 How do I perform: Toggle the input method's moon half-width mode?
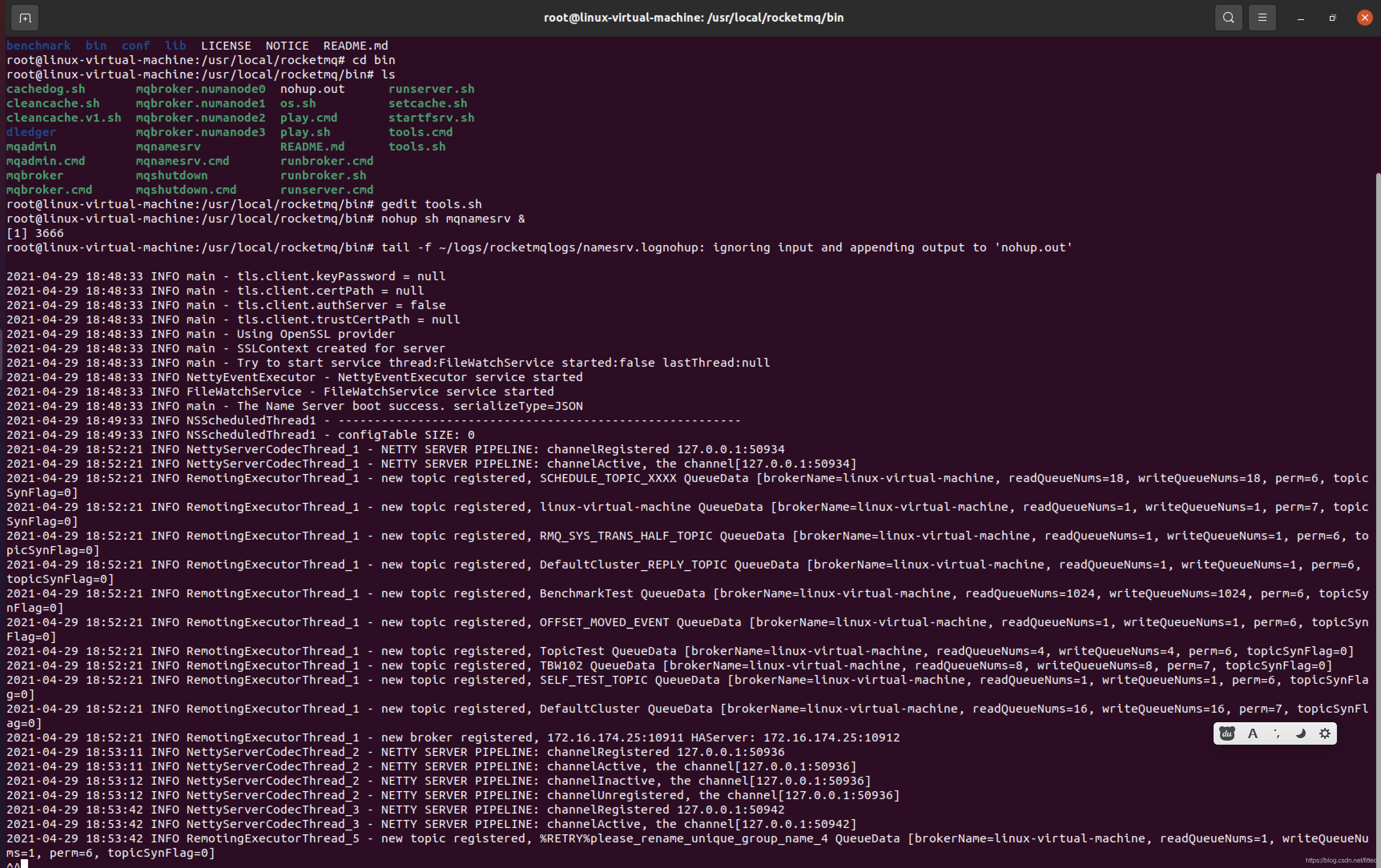click(1300, 733)
